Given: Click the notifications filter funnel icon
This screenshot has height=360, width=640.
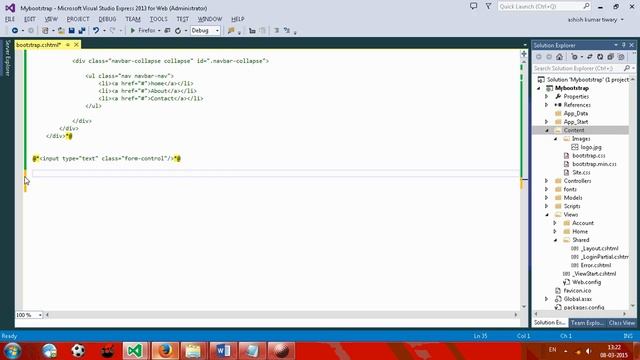Looking at the screenshot, I should [x=488, y=6].
